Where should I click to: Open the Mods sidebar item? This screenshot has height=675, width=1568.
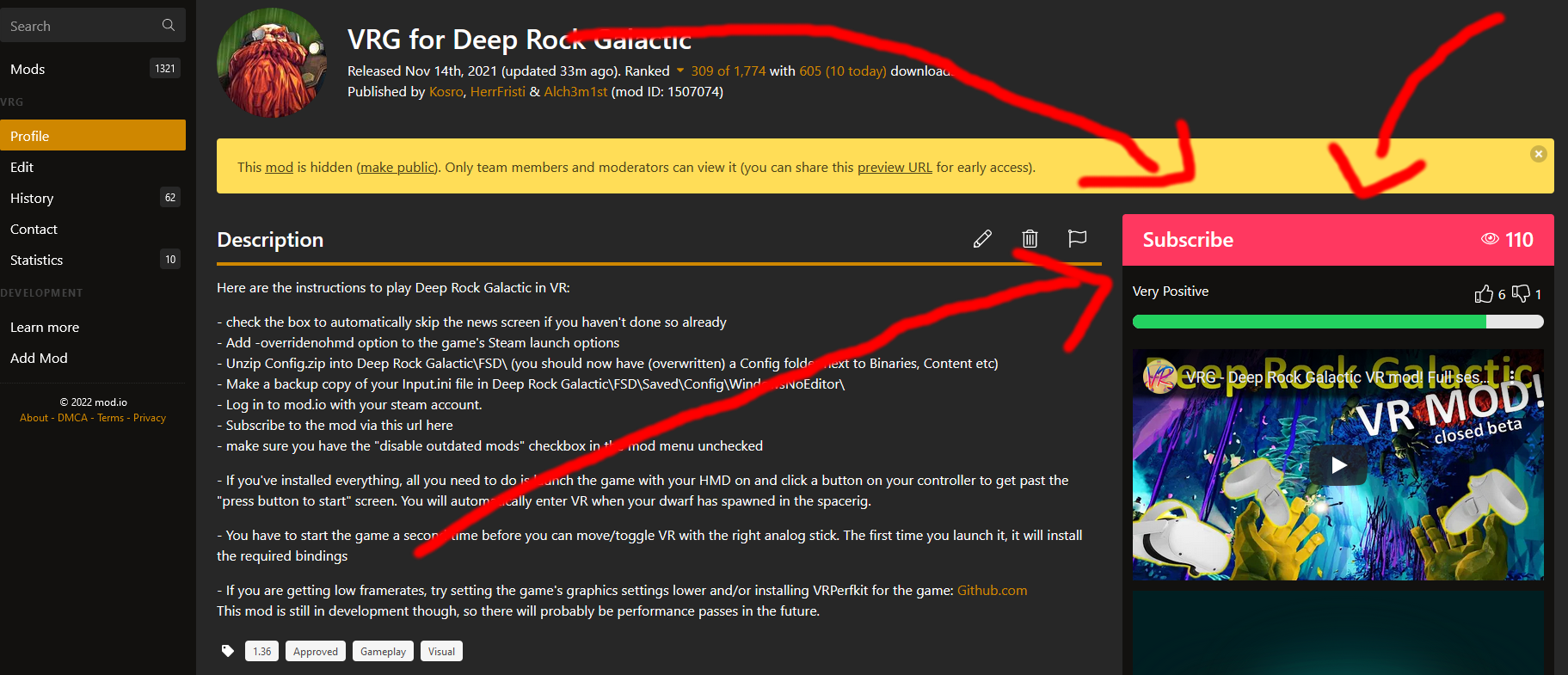[x=93, y=69]
